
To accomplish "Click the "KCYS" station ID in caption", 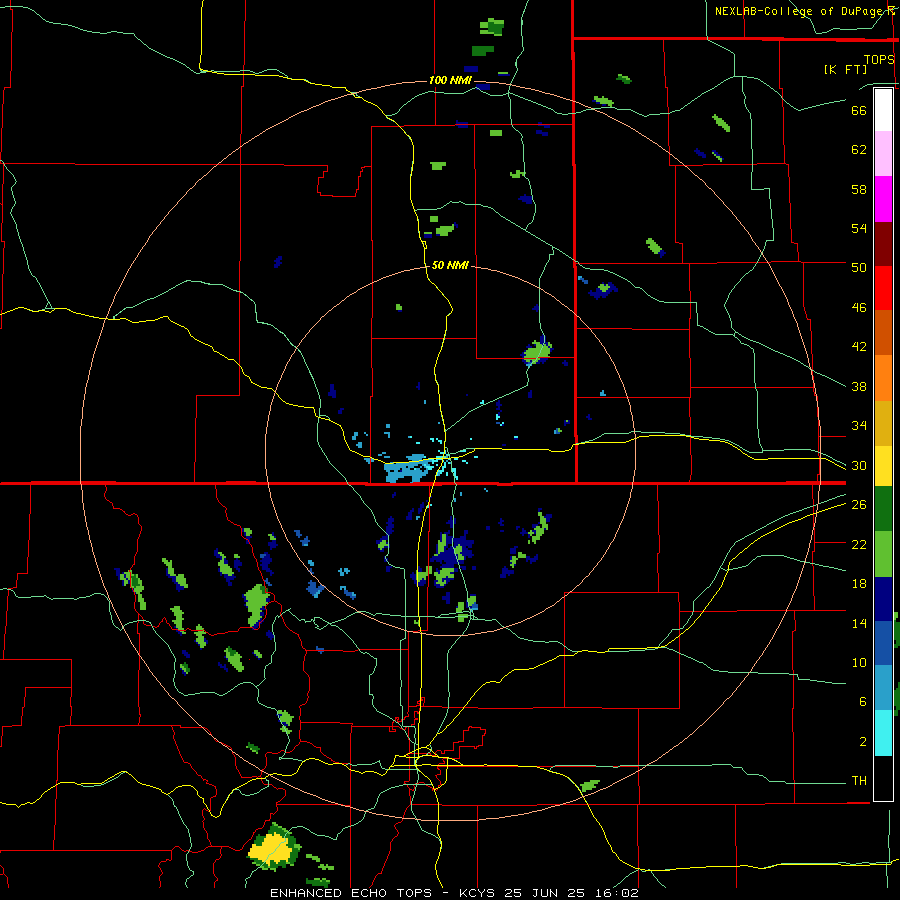I will pos(478,893).
